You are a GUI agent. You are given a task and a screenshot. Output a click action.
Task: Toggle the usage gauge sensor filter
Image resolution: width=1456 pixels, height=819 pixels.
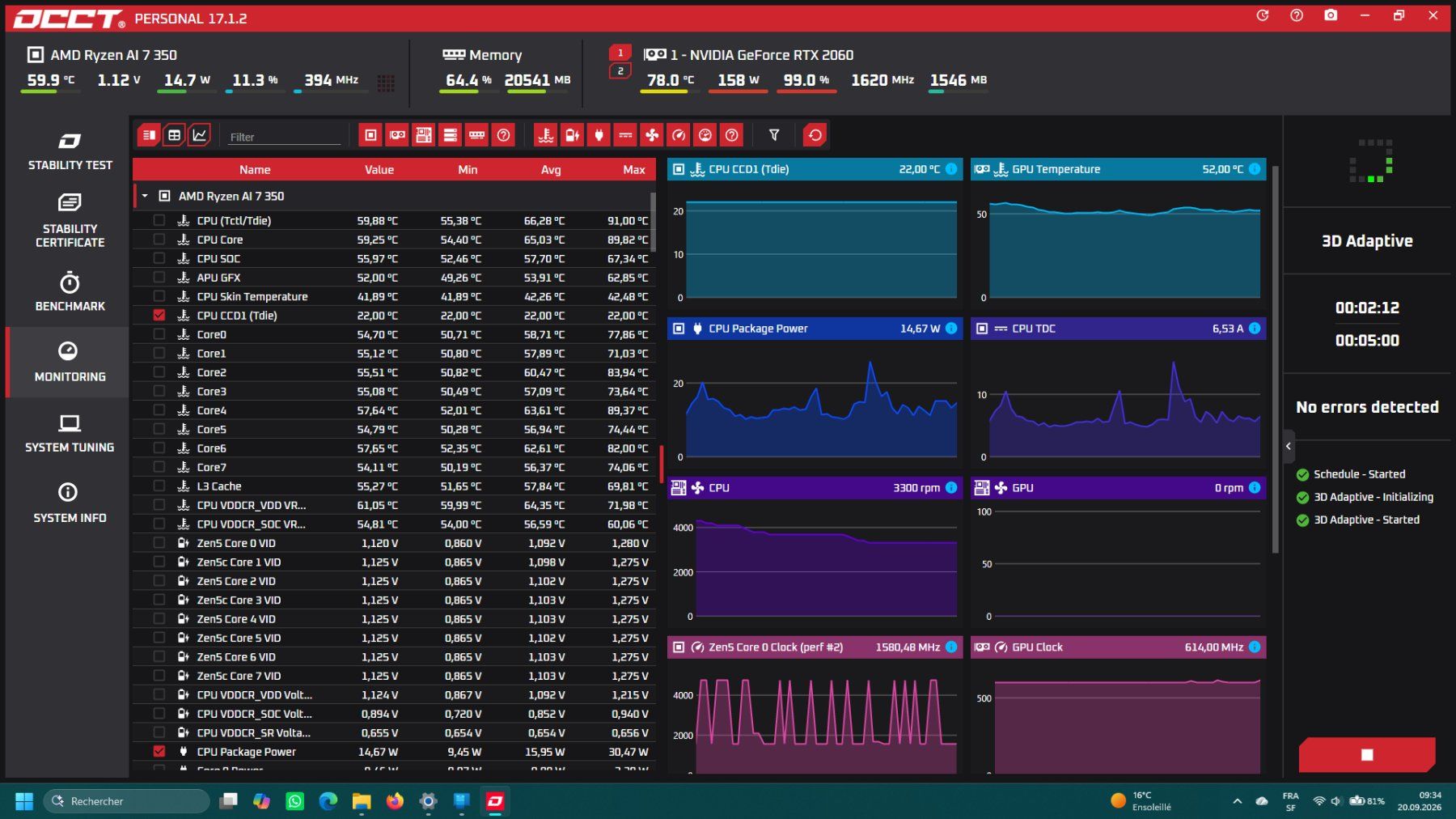(705, 135)
